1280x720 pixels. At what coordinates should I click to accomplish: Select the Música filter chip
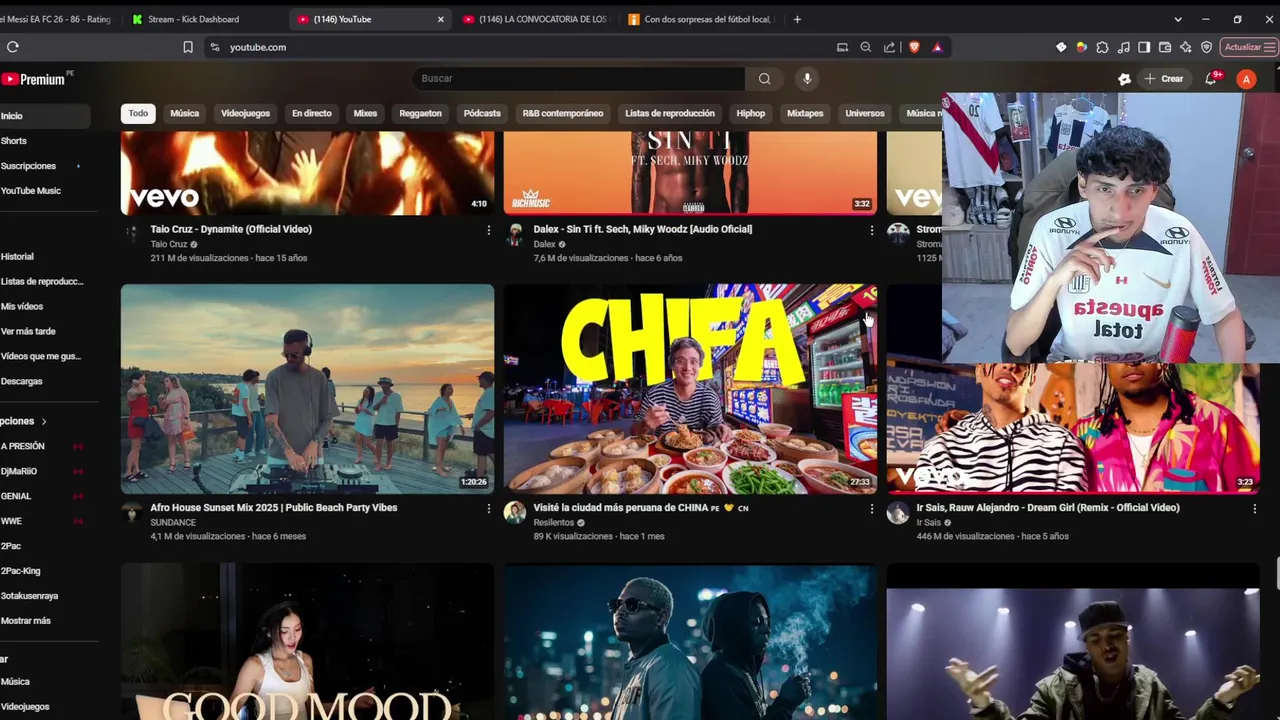(x=185, y=113)
